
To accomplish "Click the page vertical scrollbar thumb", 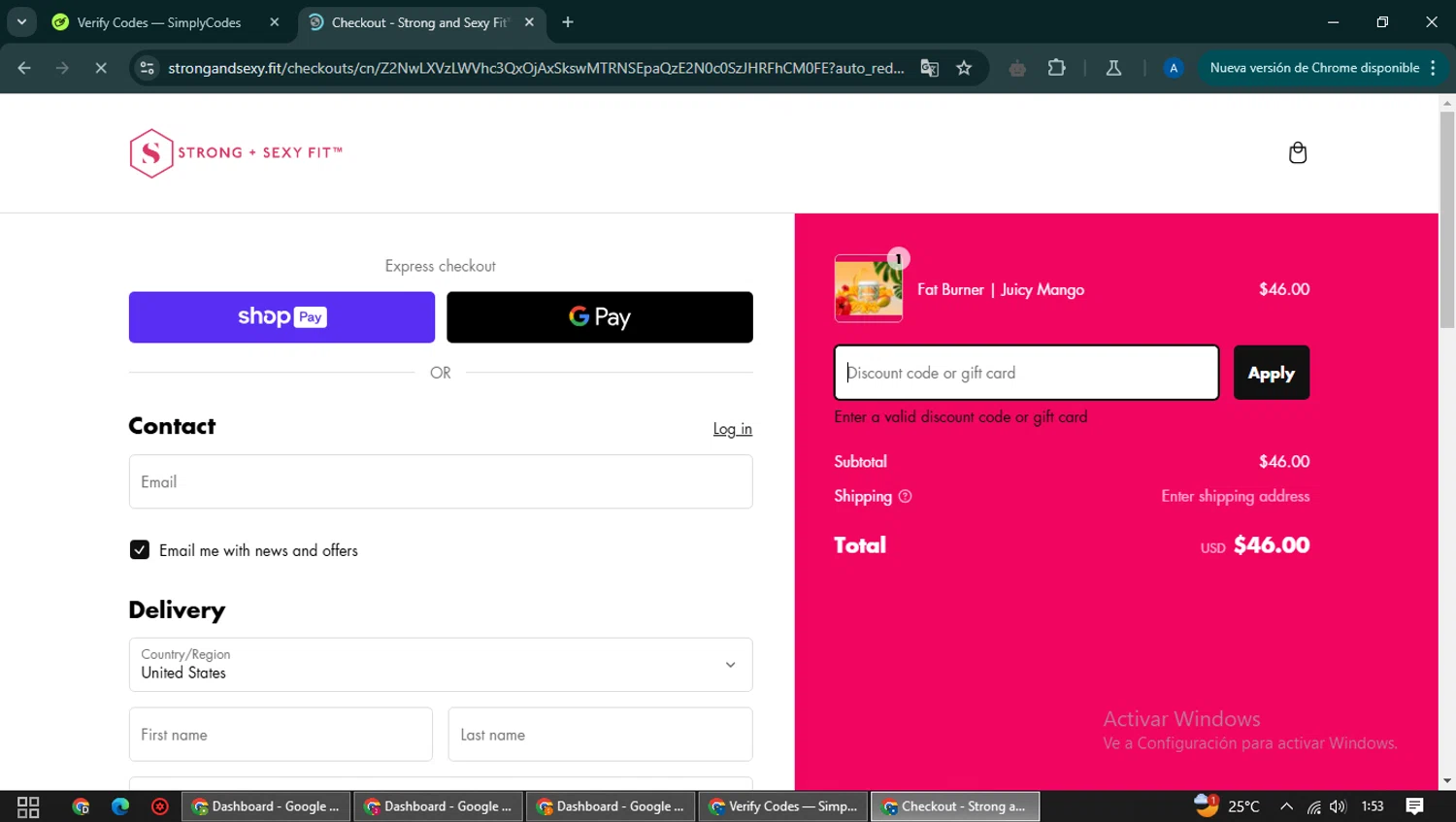I will coord(1447,218).
